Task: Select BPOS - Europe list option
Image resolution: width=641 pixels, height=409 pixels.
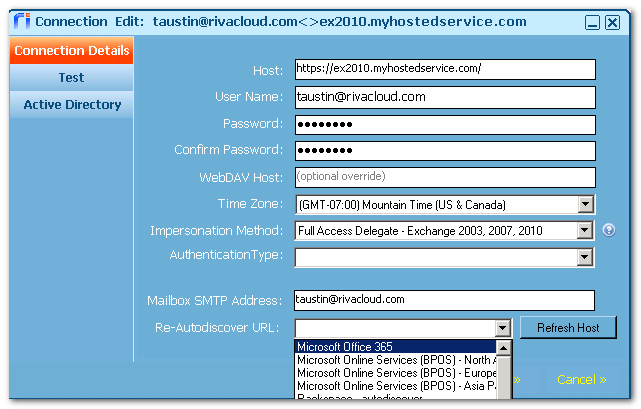Action: point(395,373)
